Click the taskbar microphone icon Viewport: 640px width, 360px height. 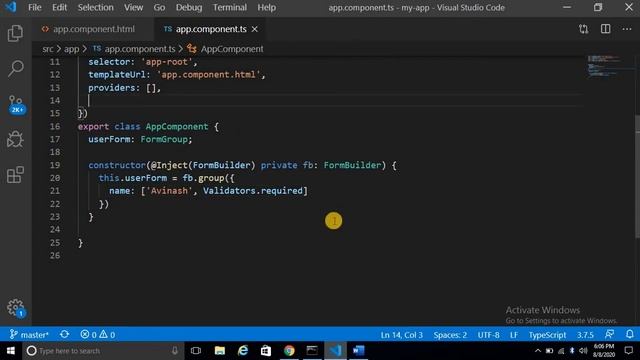pos(175,351)
